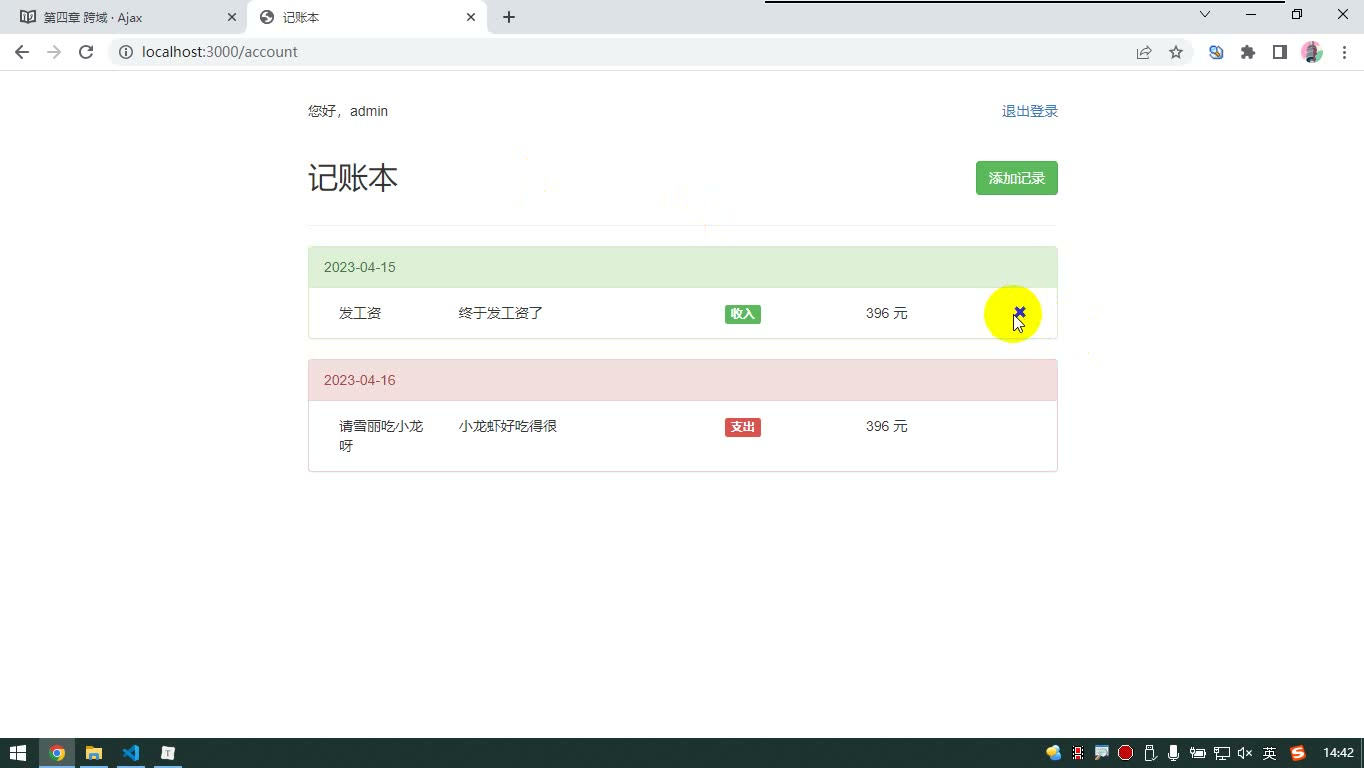View site information icon beside the URL
The width and height of the screenshot is (1364, 768).
tap(126, 52)
